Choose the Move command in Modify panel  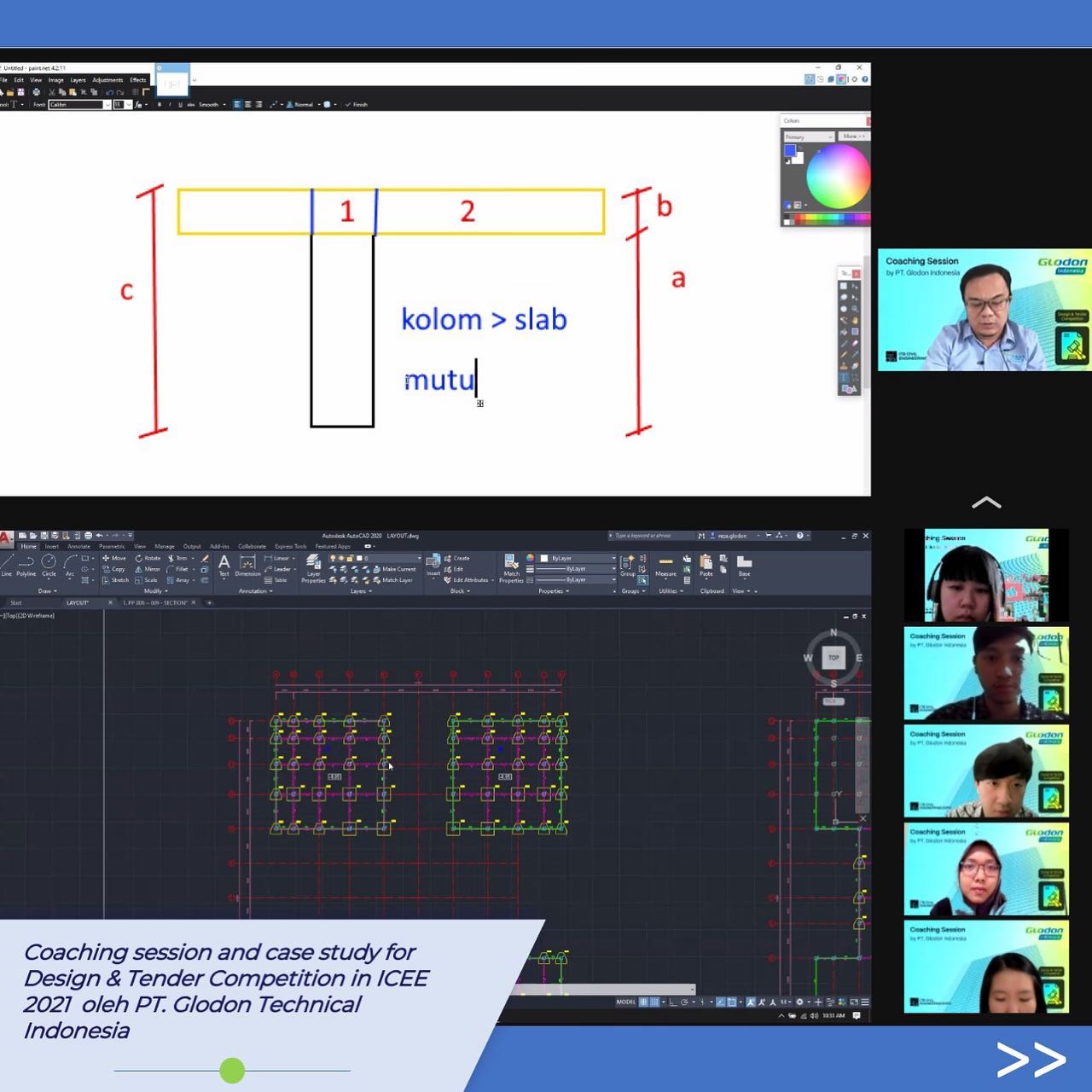click(114, 558)
